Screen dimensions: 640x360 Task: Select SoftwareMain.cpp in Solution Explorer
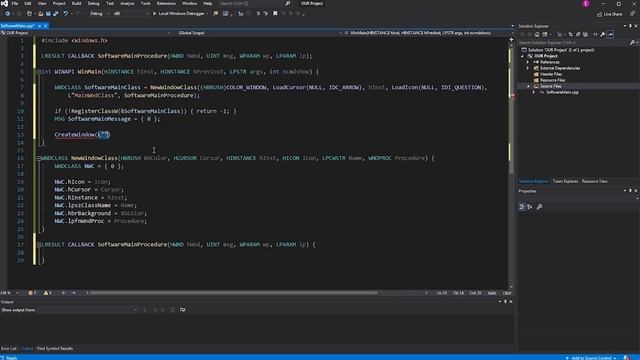pos(562,92)
